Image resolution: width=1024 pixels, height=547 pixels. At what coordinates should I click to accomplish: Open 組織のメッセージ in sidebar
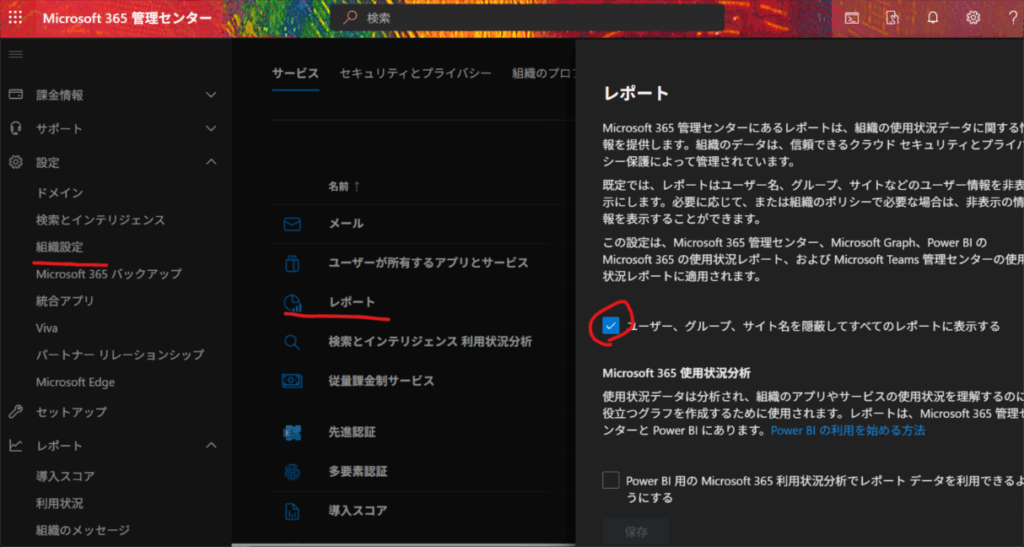(x=83, y=531)
